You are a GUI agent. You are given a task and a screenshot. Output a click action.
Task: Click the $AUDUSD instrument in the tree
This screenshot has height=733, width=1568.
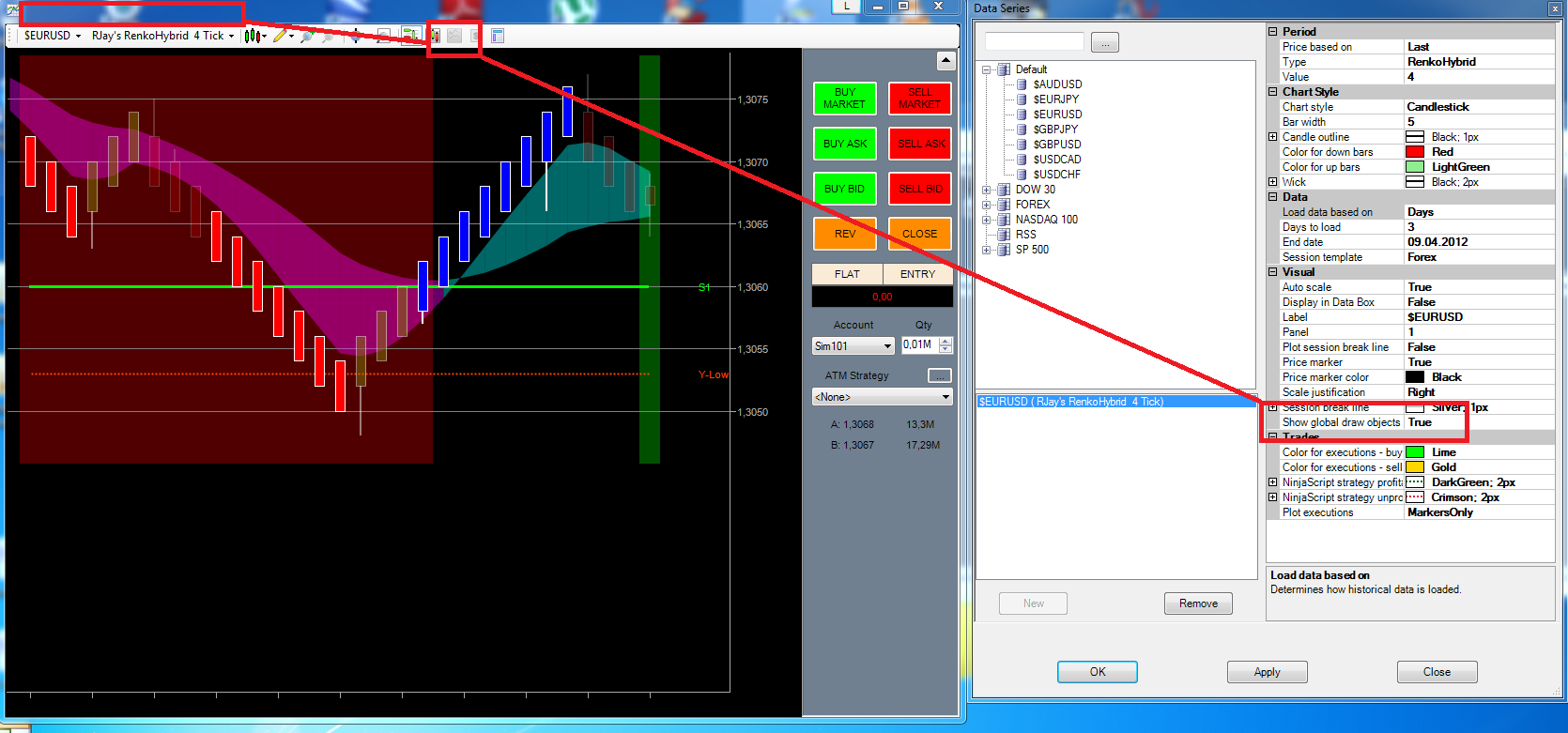pyautogui.click(x=1057, y=84)
